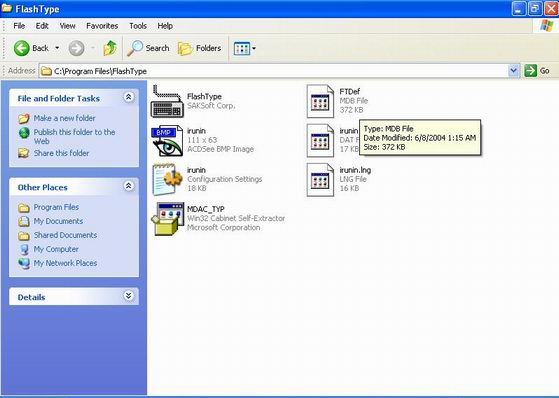Close the FlashType window
The width and height of the screenshot is (559, 398).
click(551, 9)
